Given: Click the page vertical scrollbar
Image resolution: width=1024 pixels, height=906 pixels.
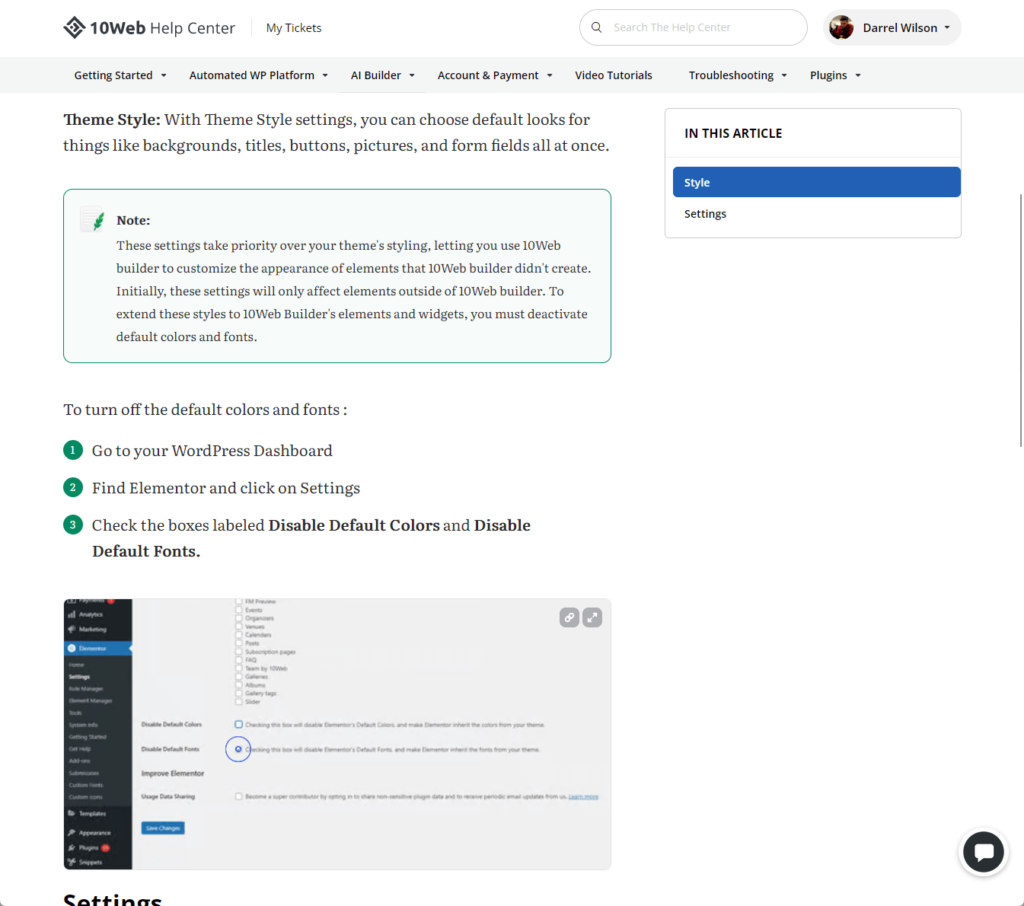Looking at the screenshot, I should [1021, 320].
